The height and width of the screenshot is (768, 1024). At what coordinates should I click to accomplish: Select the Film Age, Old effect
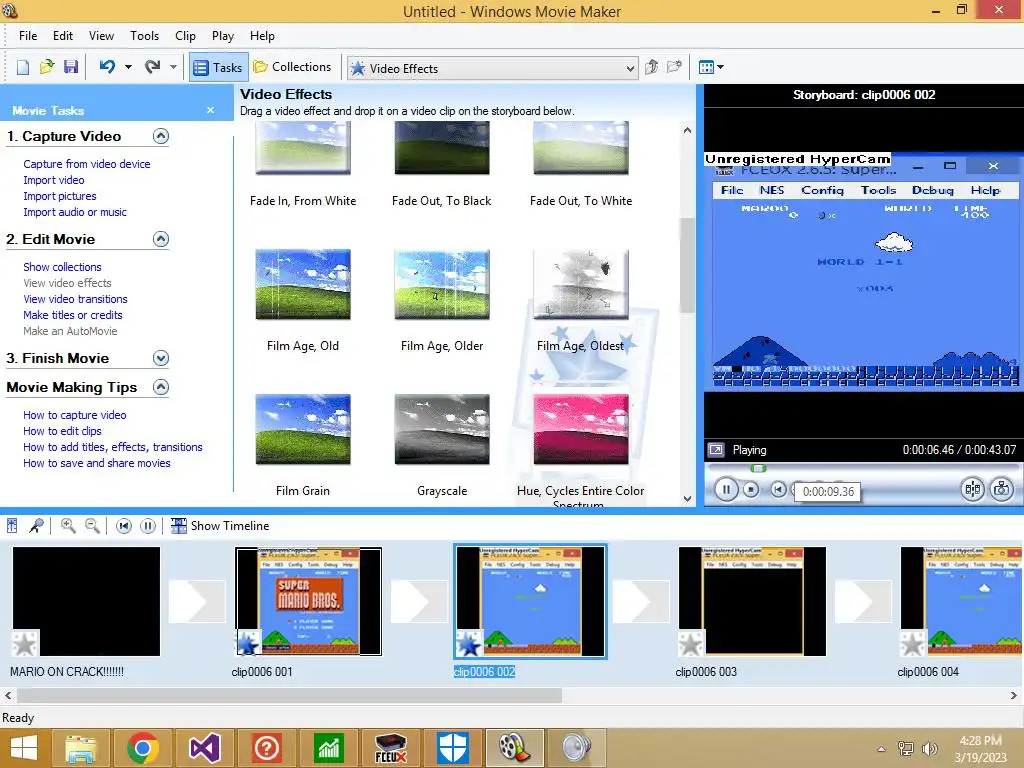pyautogui.click(x=303, y=285)
